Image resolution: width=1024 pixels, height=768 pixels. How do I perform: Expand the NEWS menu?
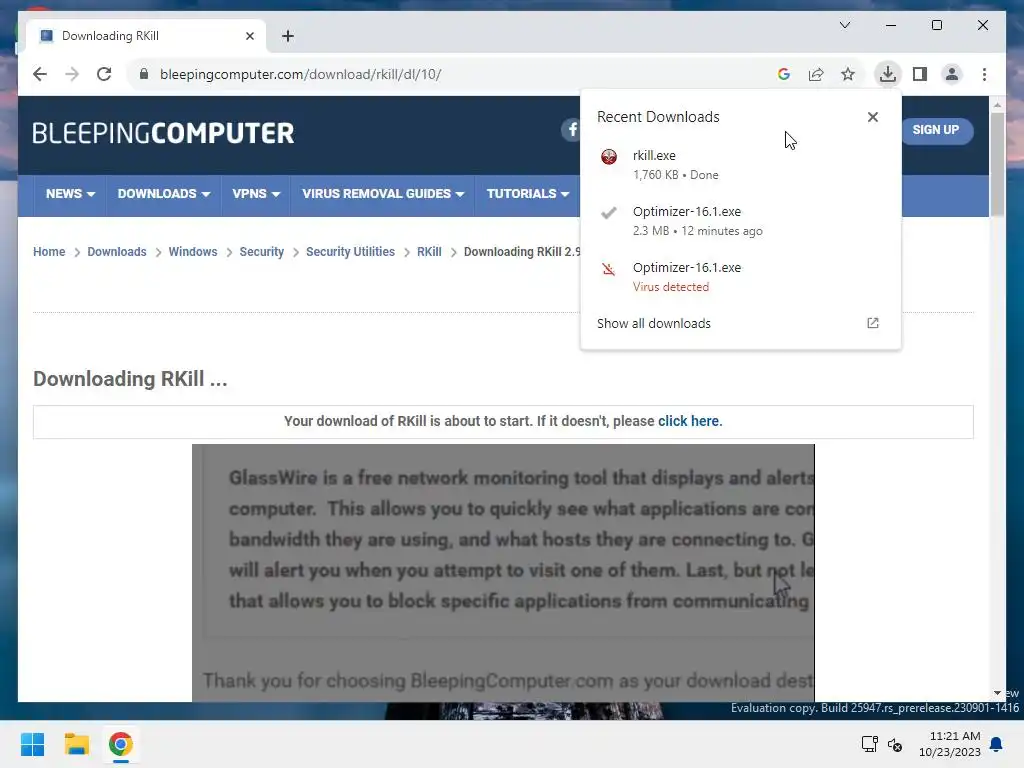tap(70, 194)
